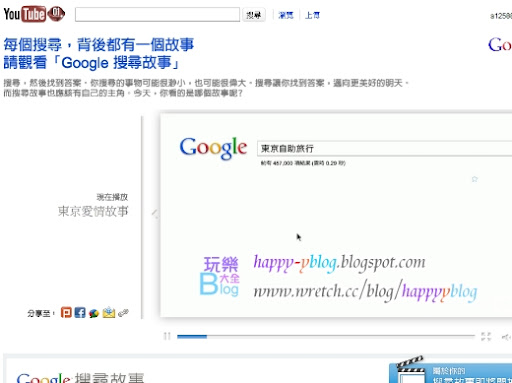Click the heading 請觀看「Google 搜尋故事」
Screen dimensions: 512x383
point(92,63)
